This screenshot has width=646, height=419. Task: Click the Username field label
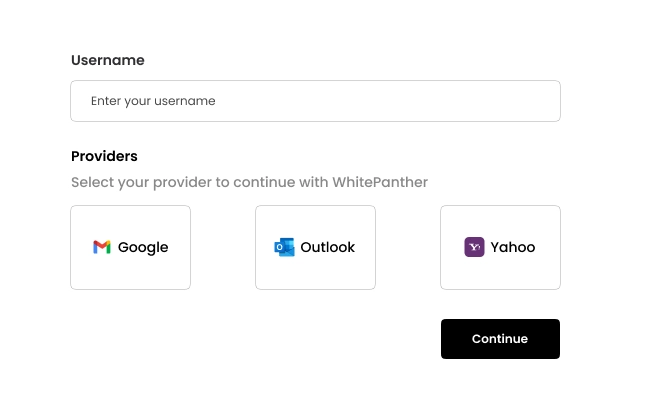click(108, 60)
